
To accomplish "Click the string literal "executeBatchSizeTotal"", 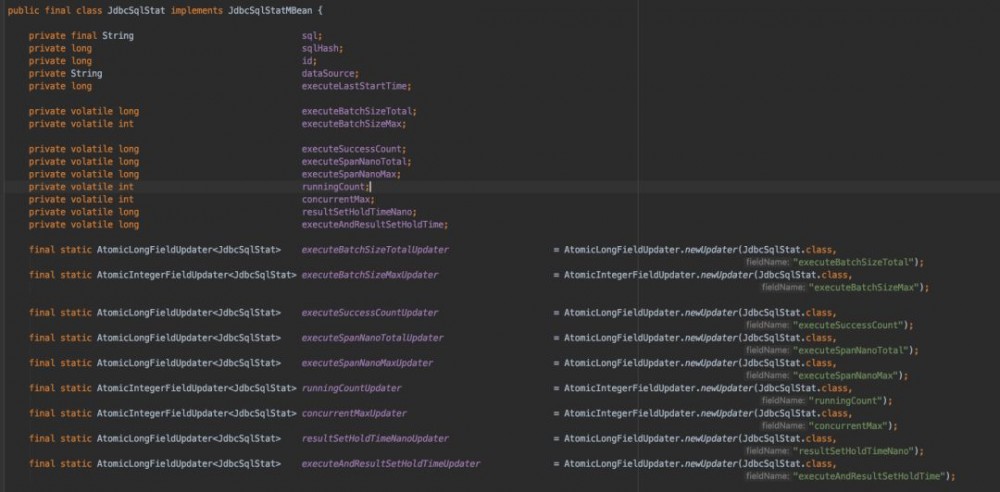I will click(853, 262).
